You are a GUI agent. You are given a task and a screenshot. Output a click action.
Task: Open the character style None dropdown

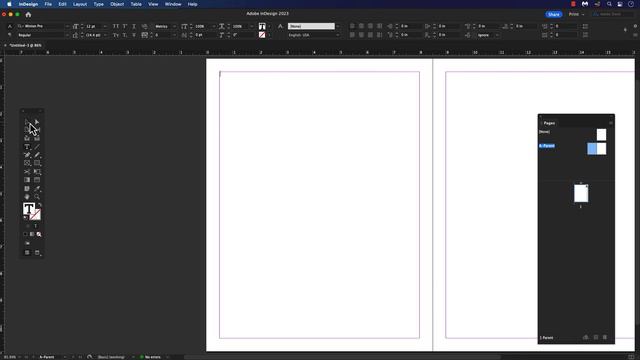pyautogui.click(x=338, y=26)
